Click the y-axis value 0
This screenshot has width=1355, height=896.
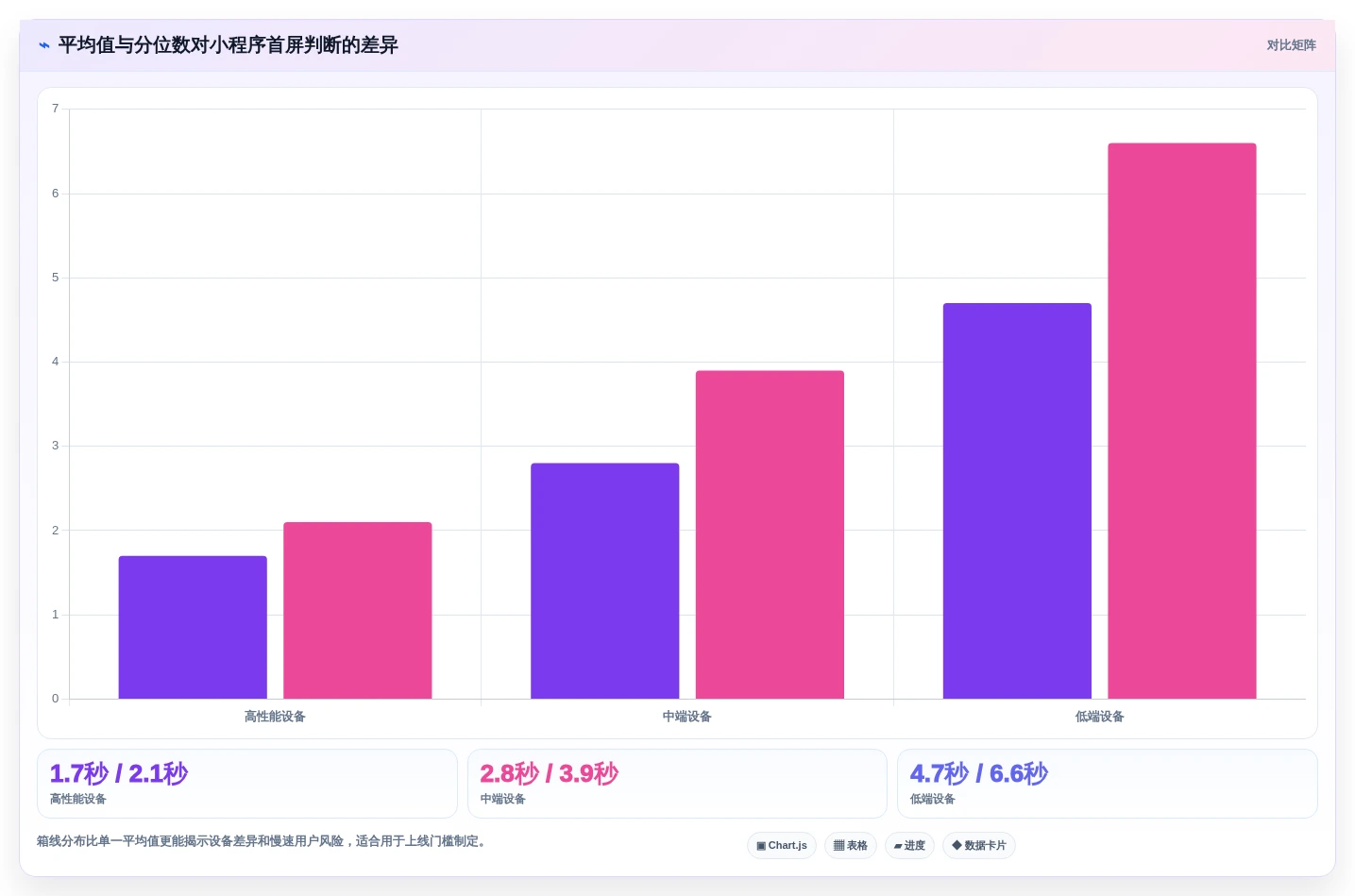pyautogui.click(x=55, y=699)
